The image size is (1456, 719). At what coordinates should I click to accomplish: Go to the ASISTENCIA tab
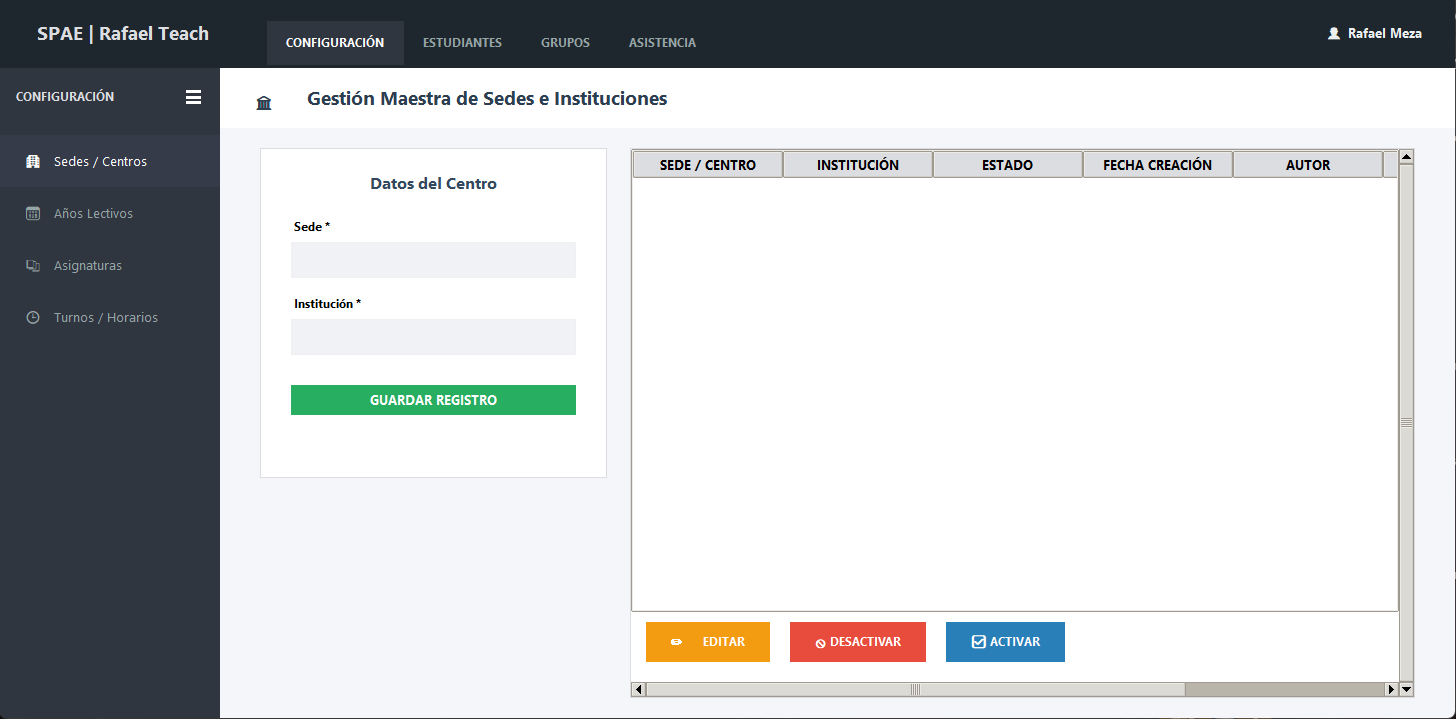pyautogui.click(x=662, y=43)
